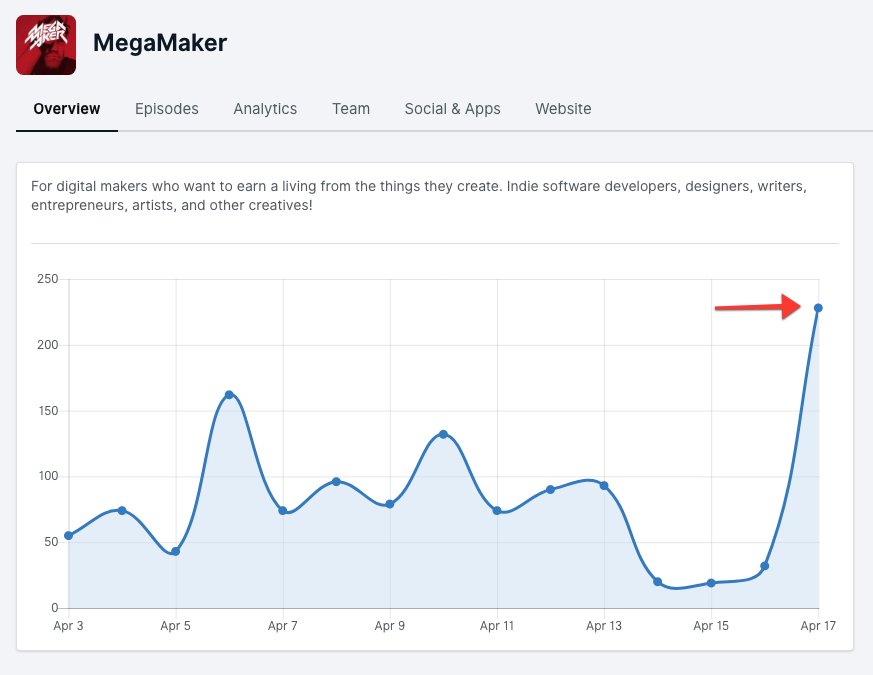Switch to the Website tab
This screenshot has height=675, width=873.
coord(563,109)
